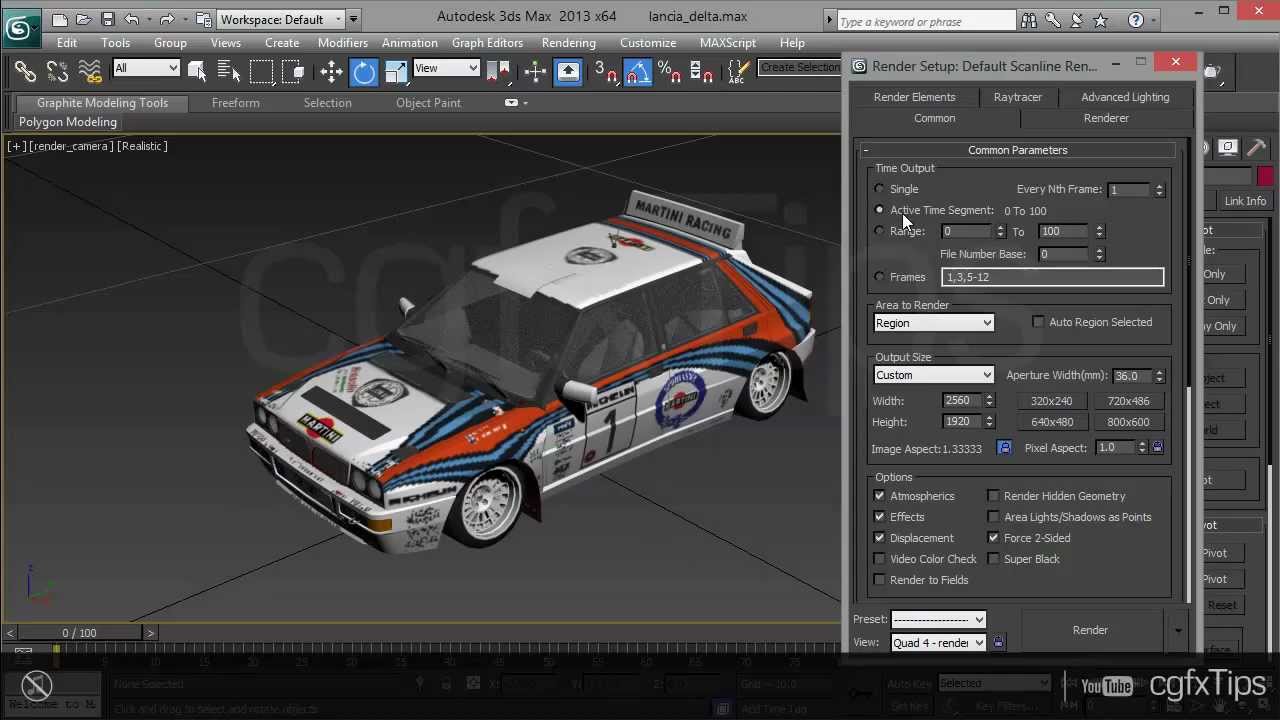Viewport: 1280px width, 720px height.
Task: Click the lock icon next to View dropdown
Action: (x=998, y=642)
